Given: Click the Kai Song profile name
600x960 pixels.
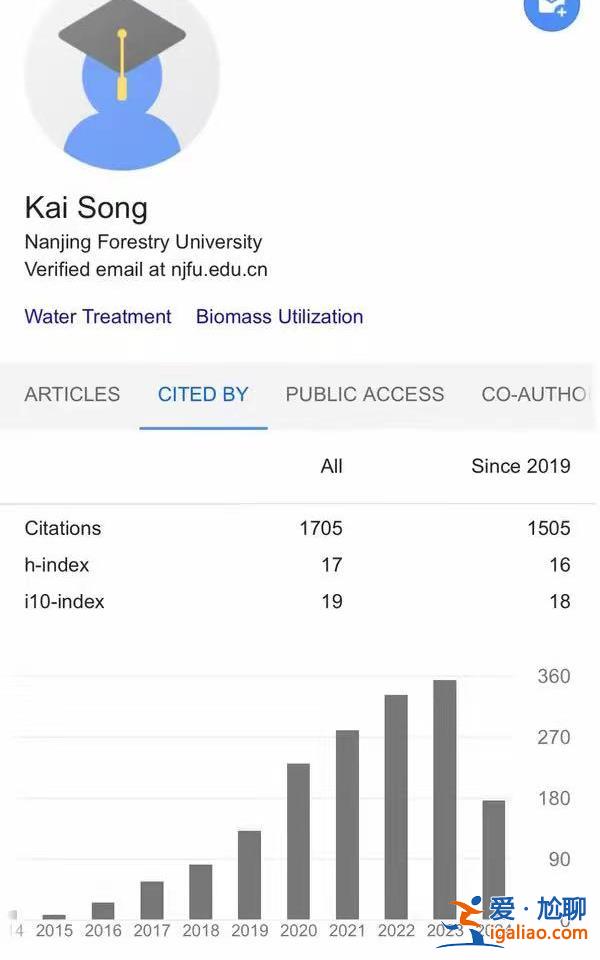Looking at the screenshot, I should tap(86, 208).
